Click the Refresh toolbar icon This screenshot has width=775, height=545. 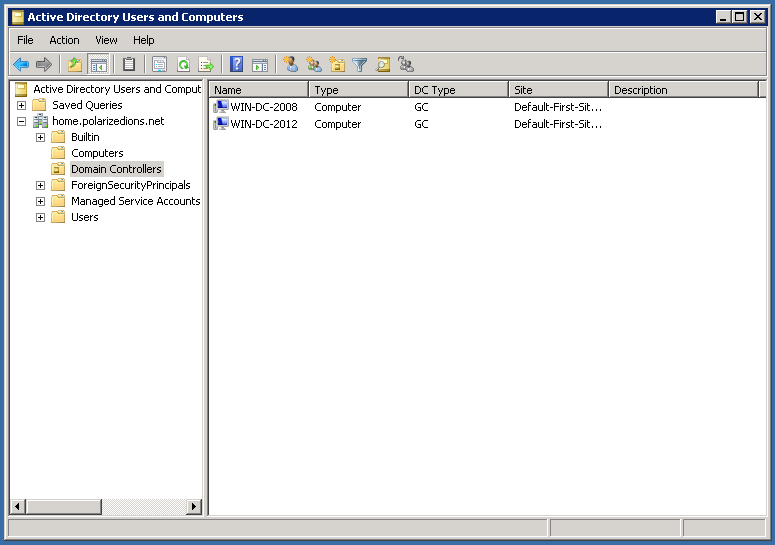(x=183, y=65)
